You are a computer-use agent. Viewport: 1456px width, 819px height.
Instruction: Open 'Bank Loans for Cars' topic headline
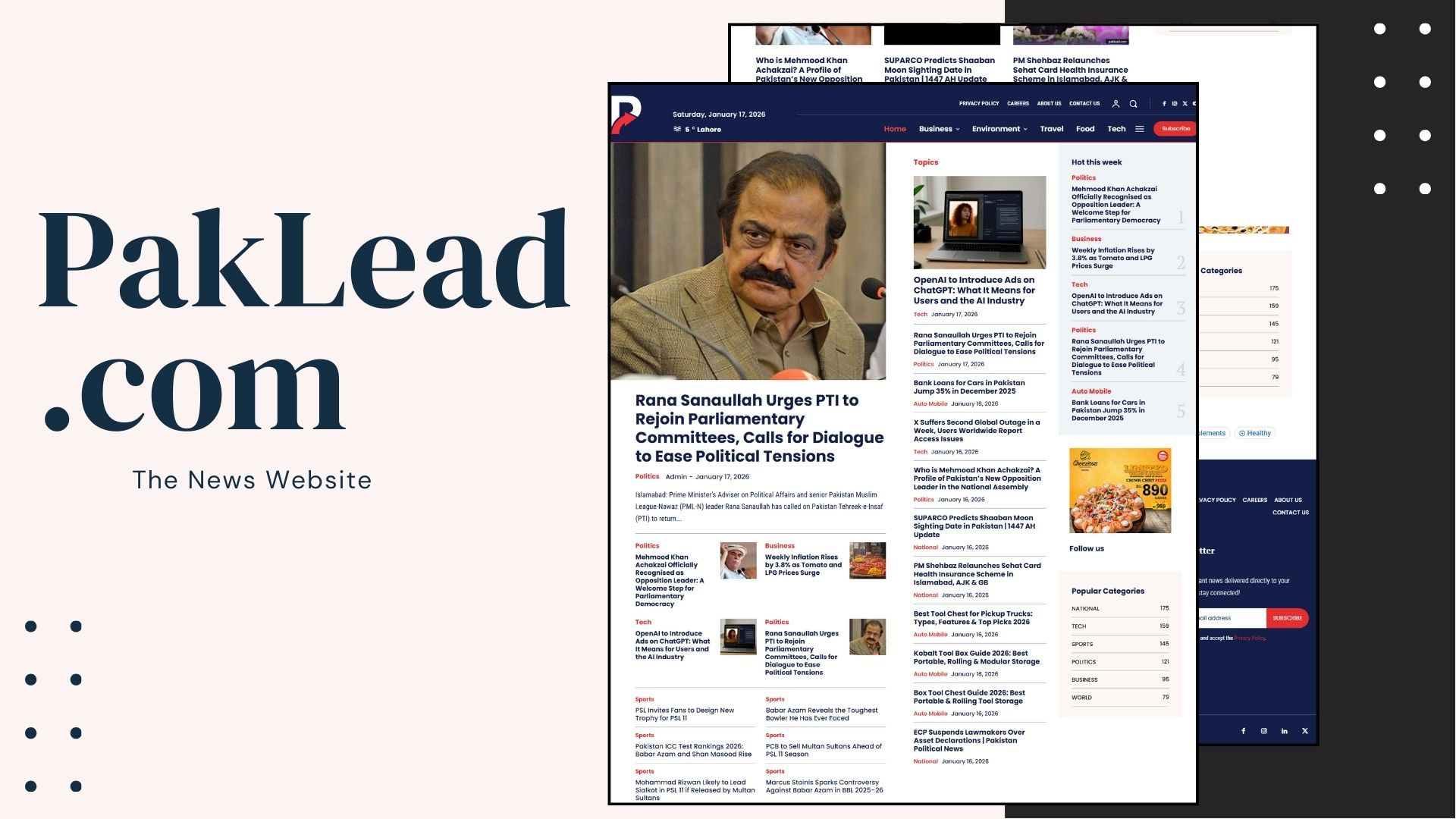pyautogui.click(x=969, y=387)
